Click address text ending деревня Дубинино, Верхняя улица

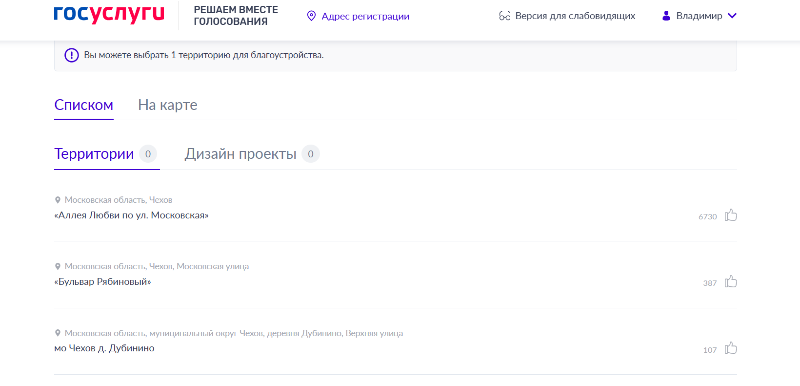[234, 333]
